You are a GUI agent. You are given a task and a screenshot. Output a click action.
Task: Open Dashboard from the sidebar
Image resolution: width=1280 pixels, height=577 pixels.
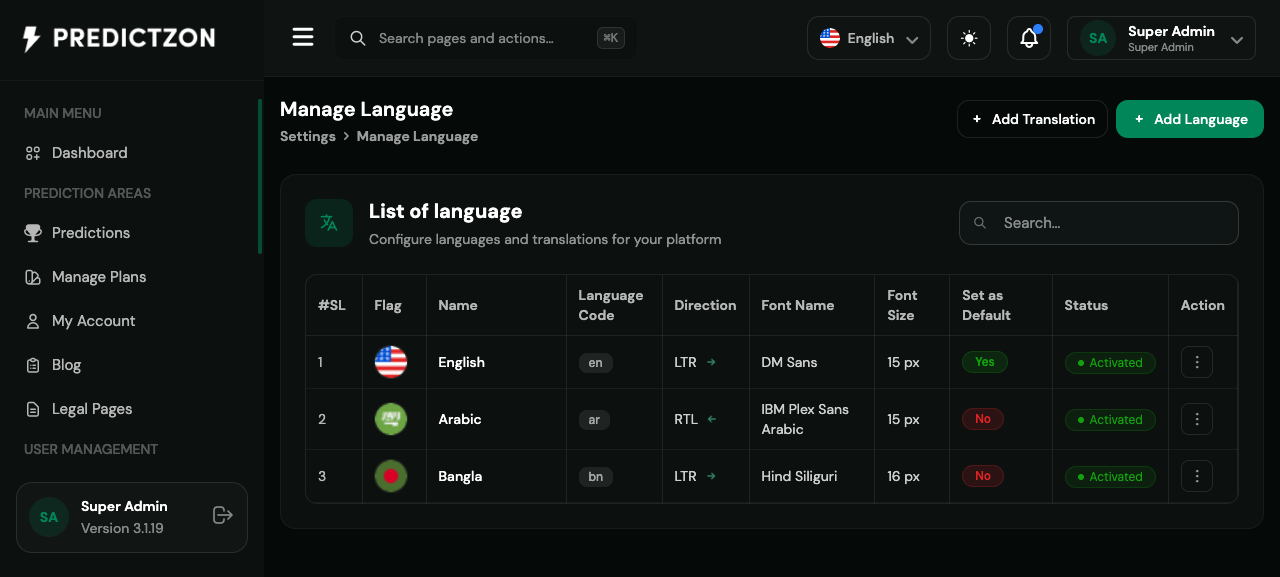click(x=89, y=153)
